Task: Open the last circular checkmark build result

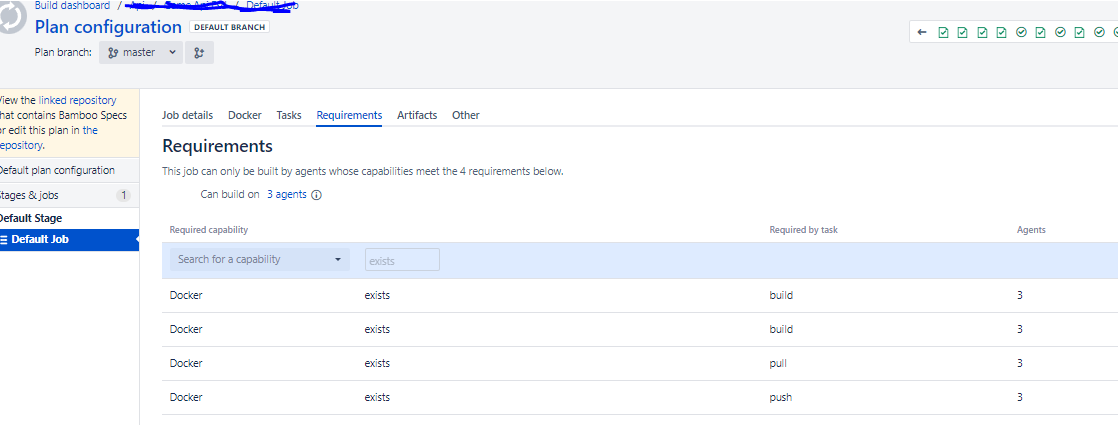Action: (x=1114, y=32)
